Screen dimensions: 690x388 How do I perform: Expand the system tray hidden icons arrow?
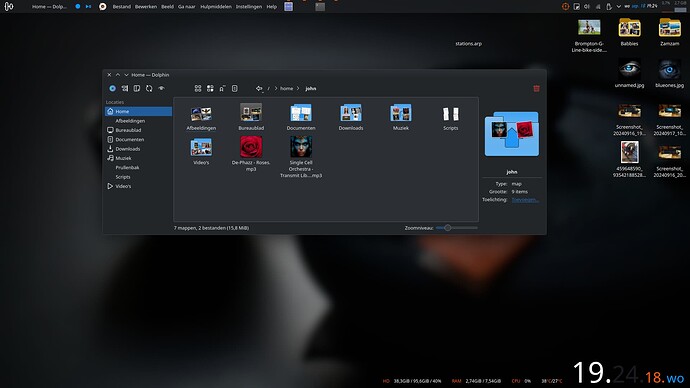coord(618,7)
